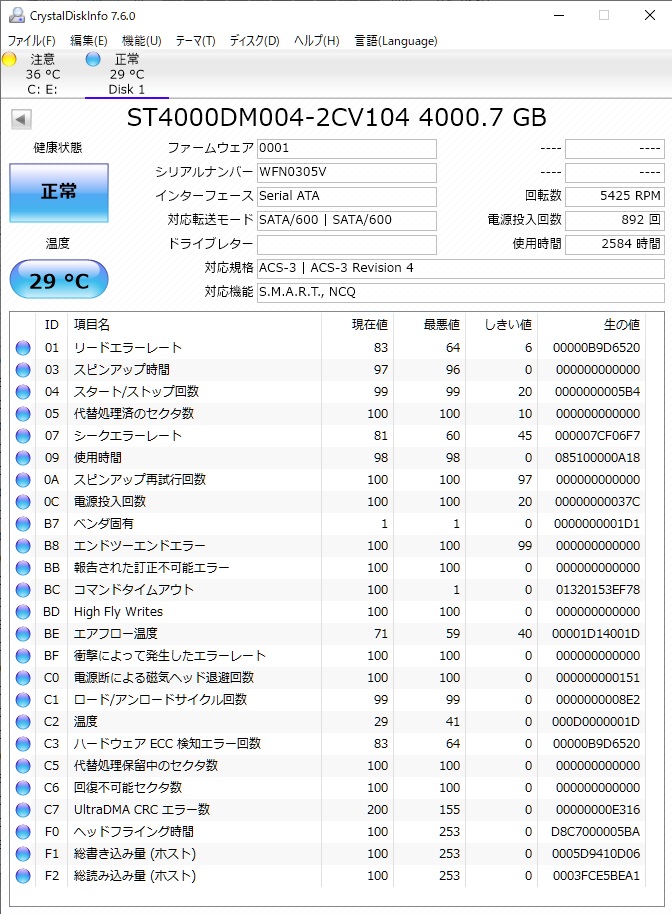
Task: Click the シリアルナンバー field WFN0305V
Action: pyautogui.click(x=346, y=172)
